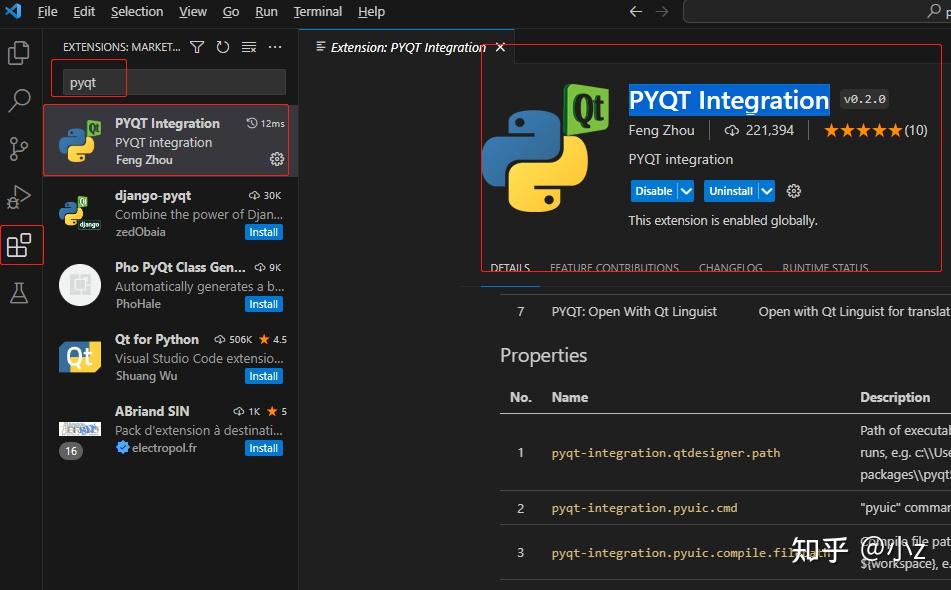Disable the PYQT Integration extension

[655, 191]
